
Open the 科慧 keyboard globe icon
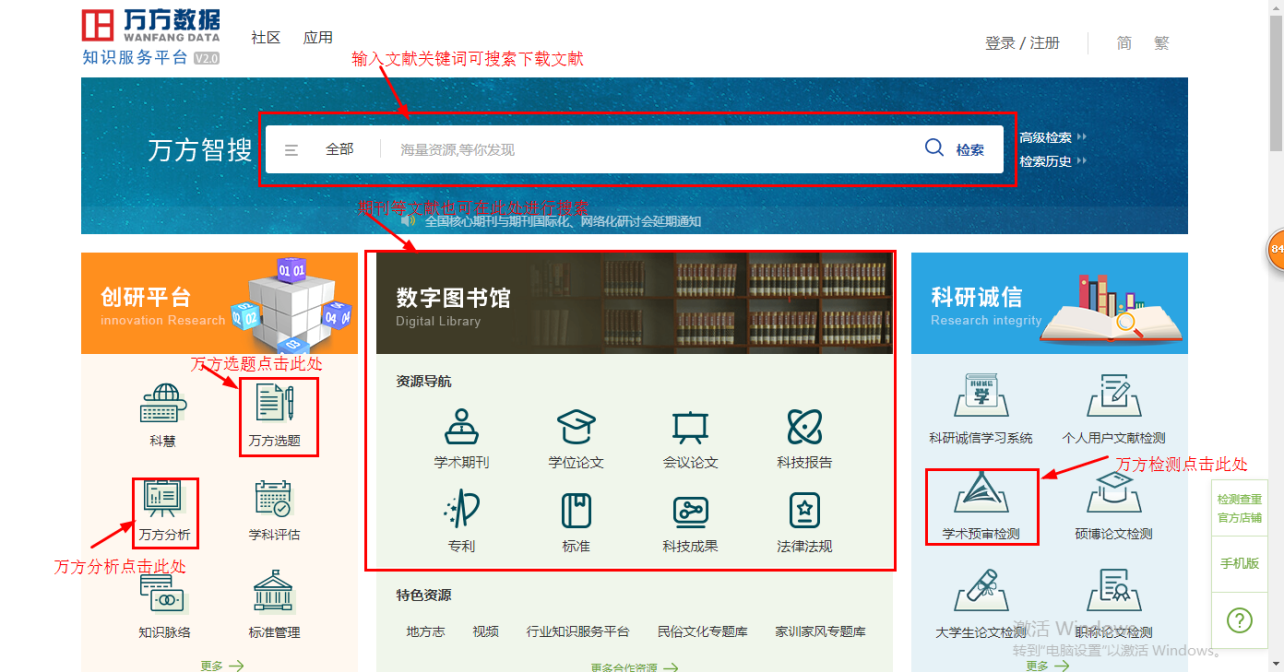click(x=162, y=403)
